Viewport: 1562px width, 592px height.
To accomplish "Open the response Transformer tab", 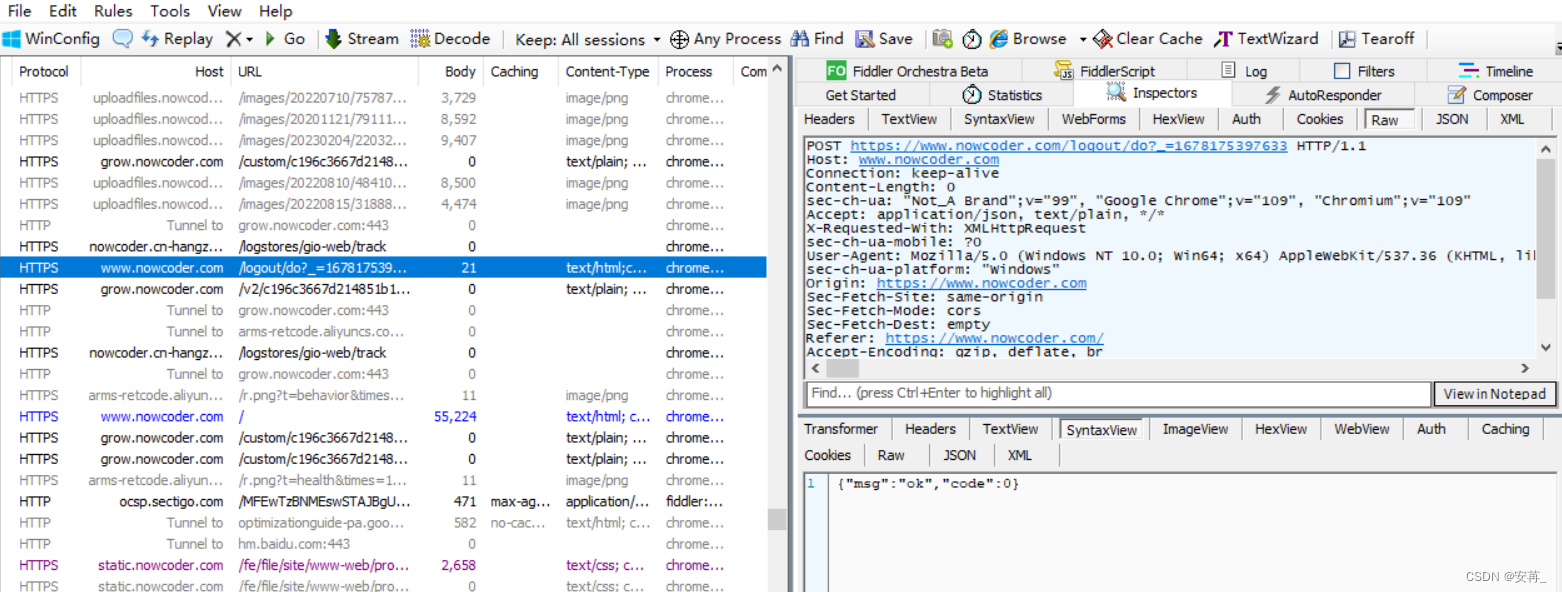I will point(841,429).
